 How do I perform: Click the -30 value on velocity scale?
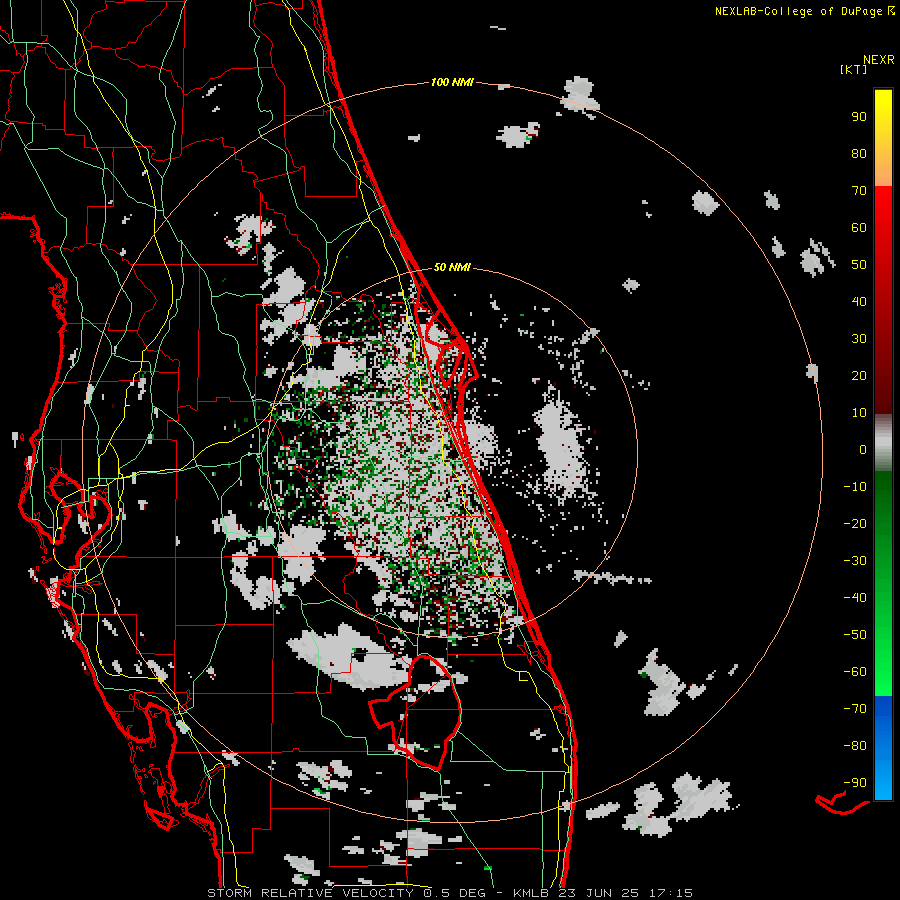tap(855, 561)
